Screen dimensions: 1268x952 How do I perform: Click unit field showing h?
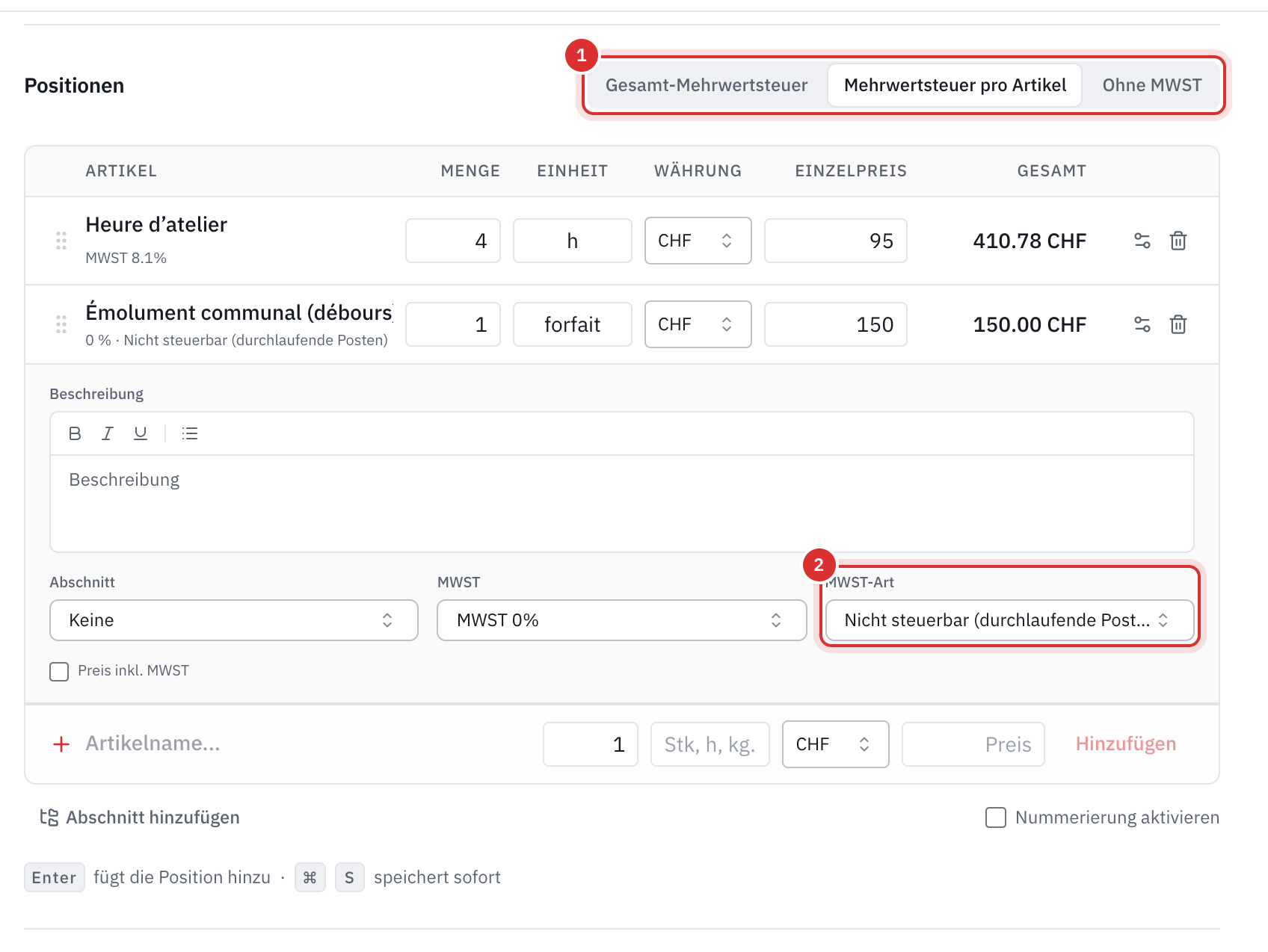click(x=573, y=241)
